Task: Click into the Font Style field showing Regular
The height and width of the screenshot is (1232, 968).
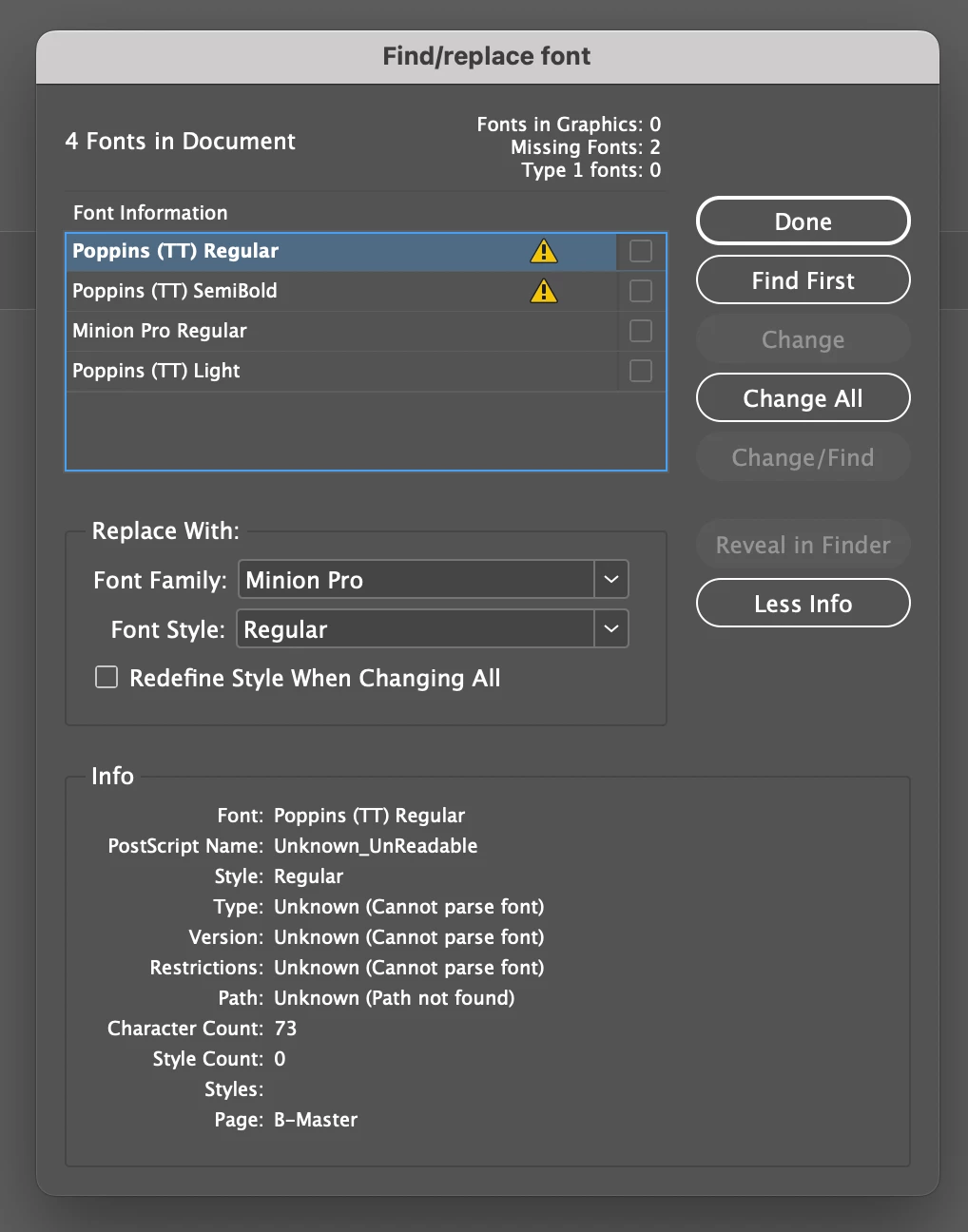Action: pyautogui.click(x=416, y=628)
